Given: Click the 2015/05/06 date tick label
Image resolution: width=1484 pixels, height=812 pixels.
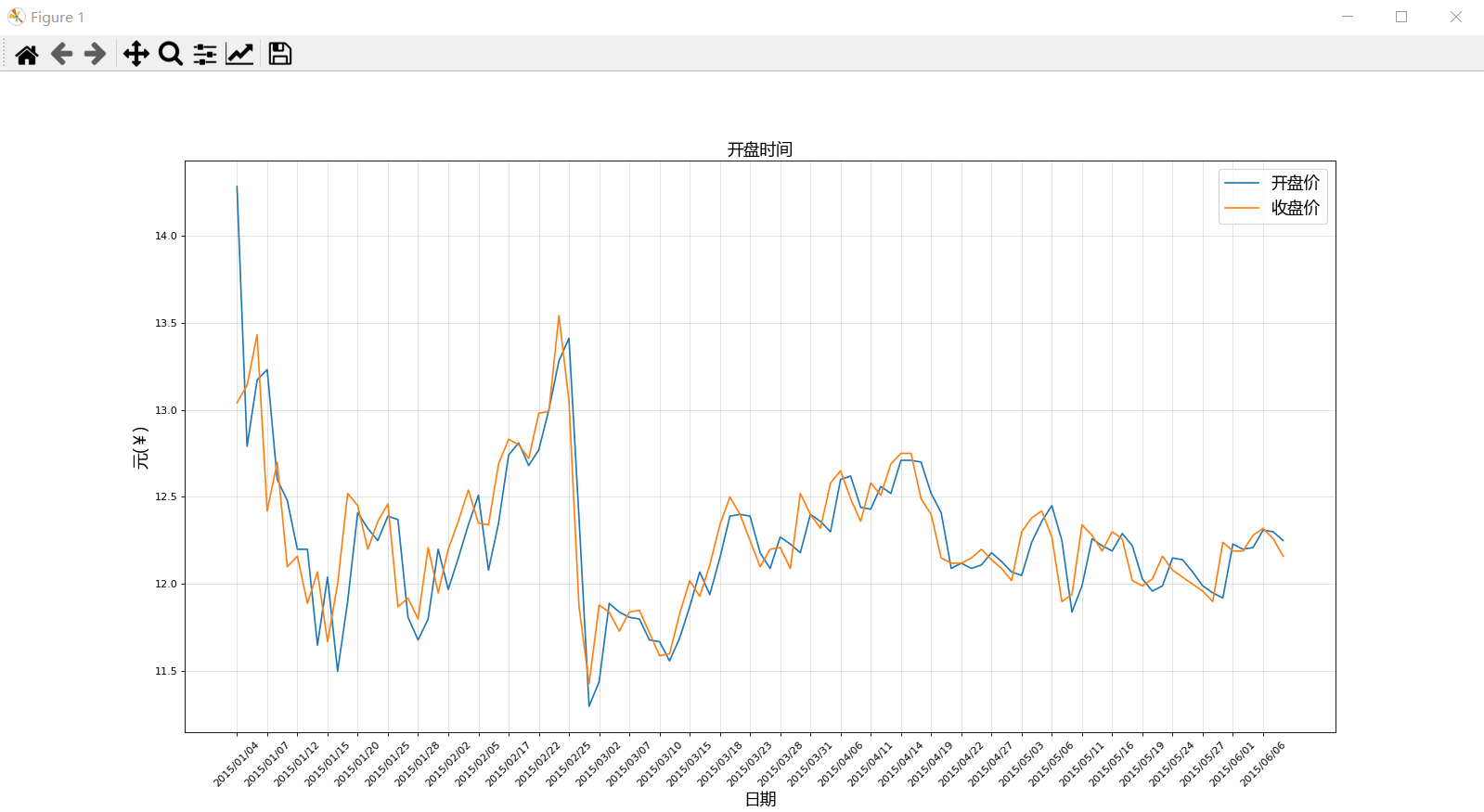Looking at the screenshot, I should click(x=1051, y=765).
